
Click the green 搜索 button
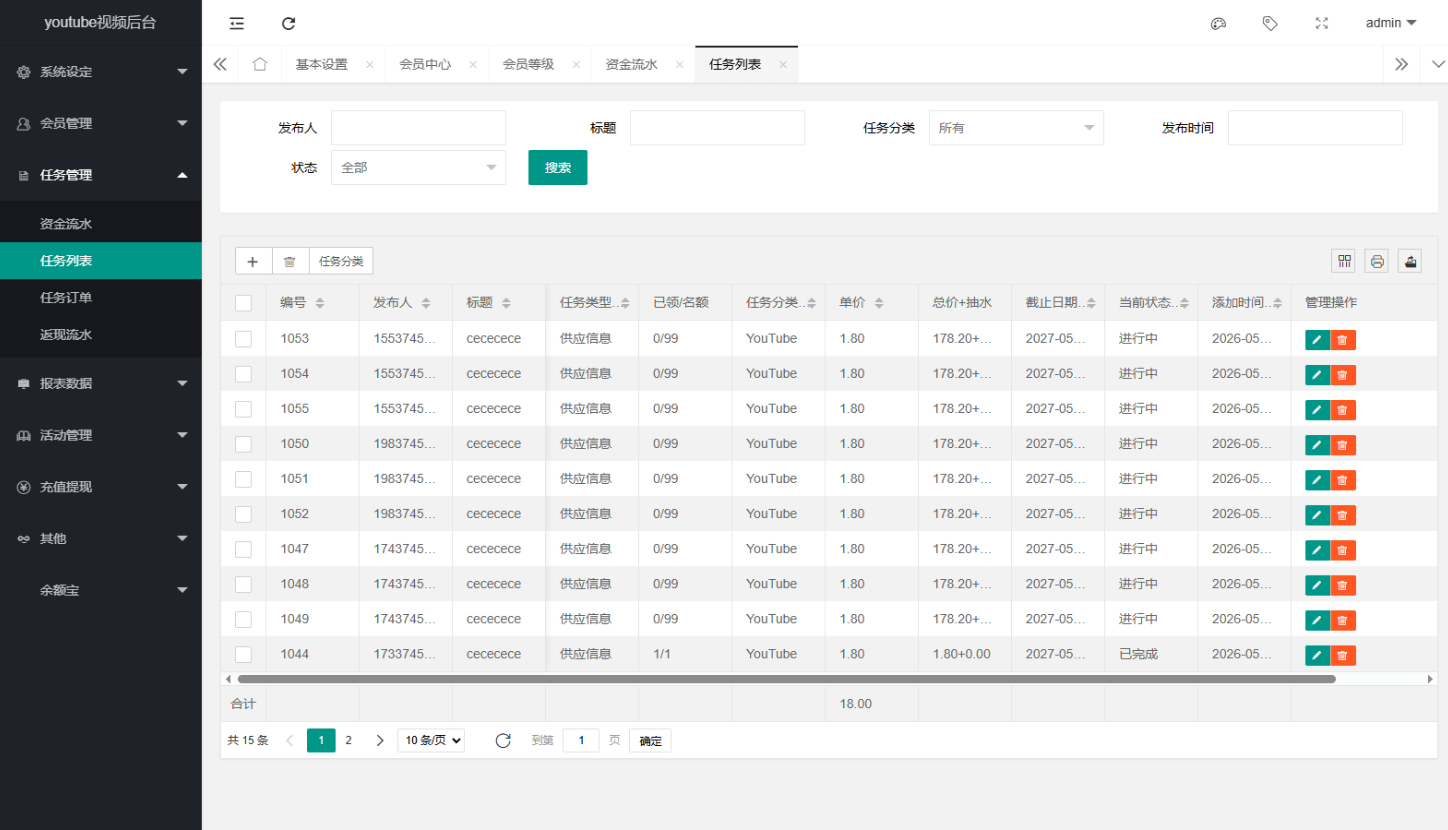558,168
